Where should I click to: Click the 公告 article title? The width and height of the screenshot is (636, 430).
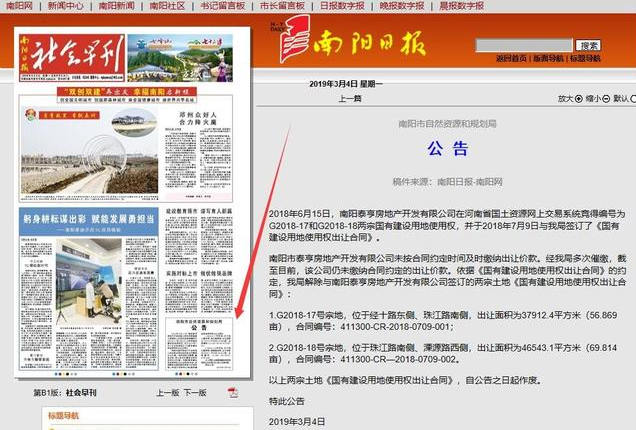pos(447,149)
